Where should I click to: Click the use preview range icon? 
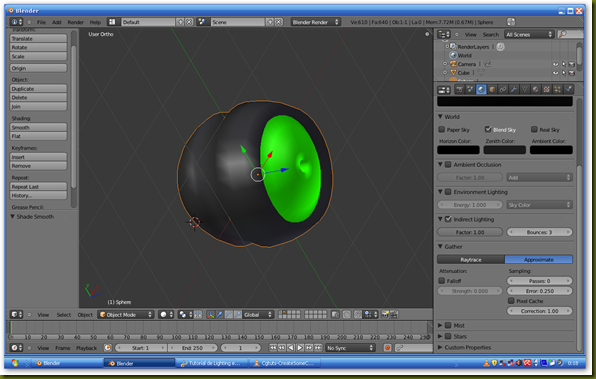pos(108,348)
